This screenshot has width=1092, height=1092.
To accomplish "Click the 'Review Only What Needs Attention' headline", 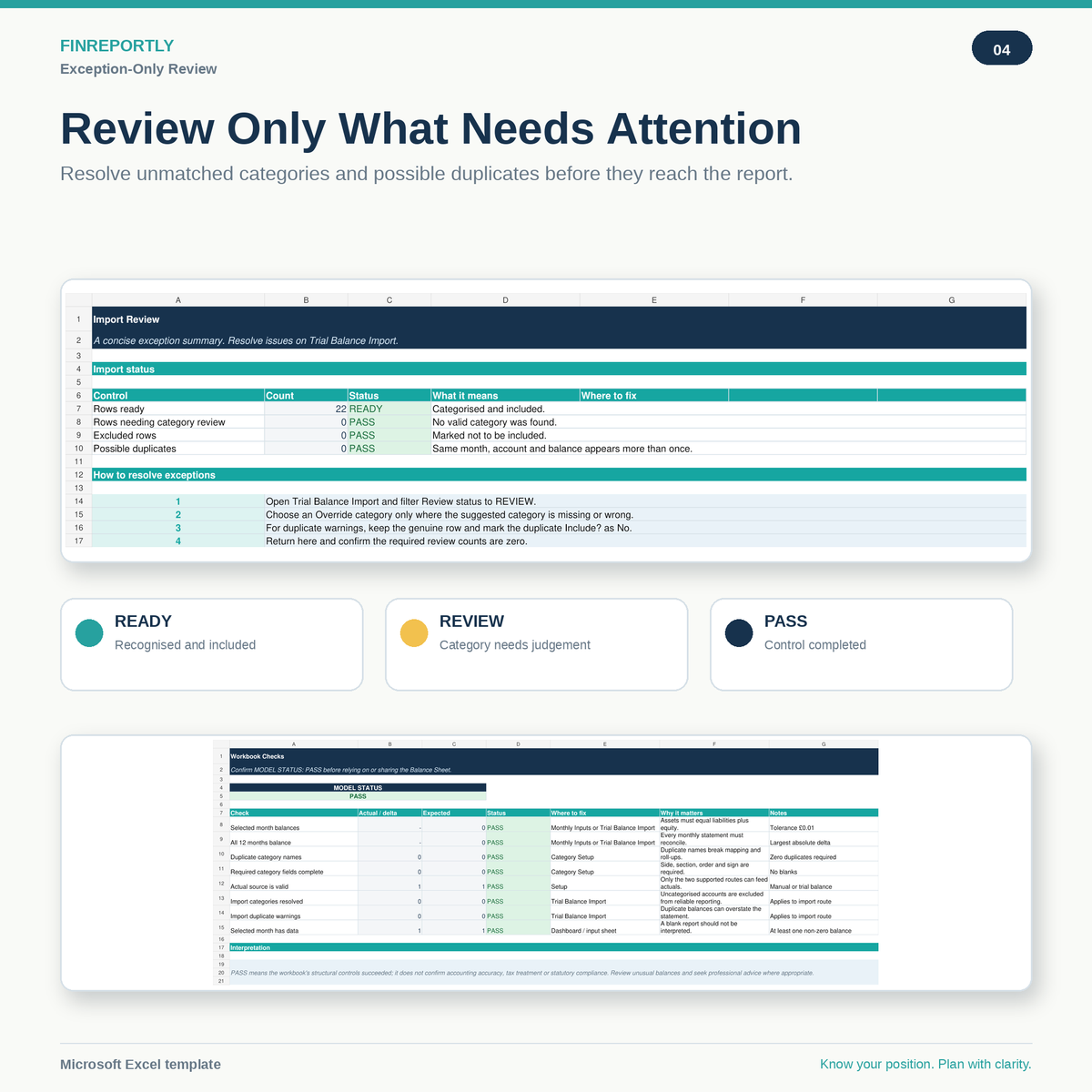I will click(x=430, y=128).
